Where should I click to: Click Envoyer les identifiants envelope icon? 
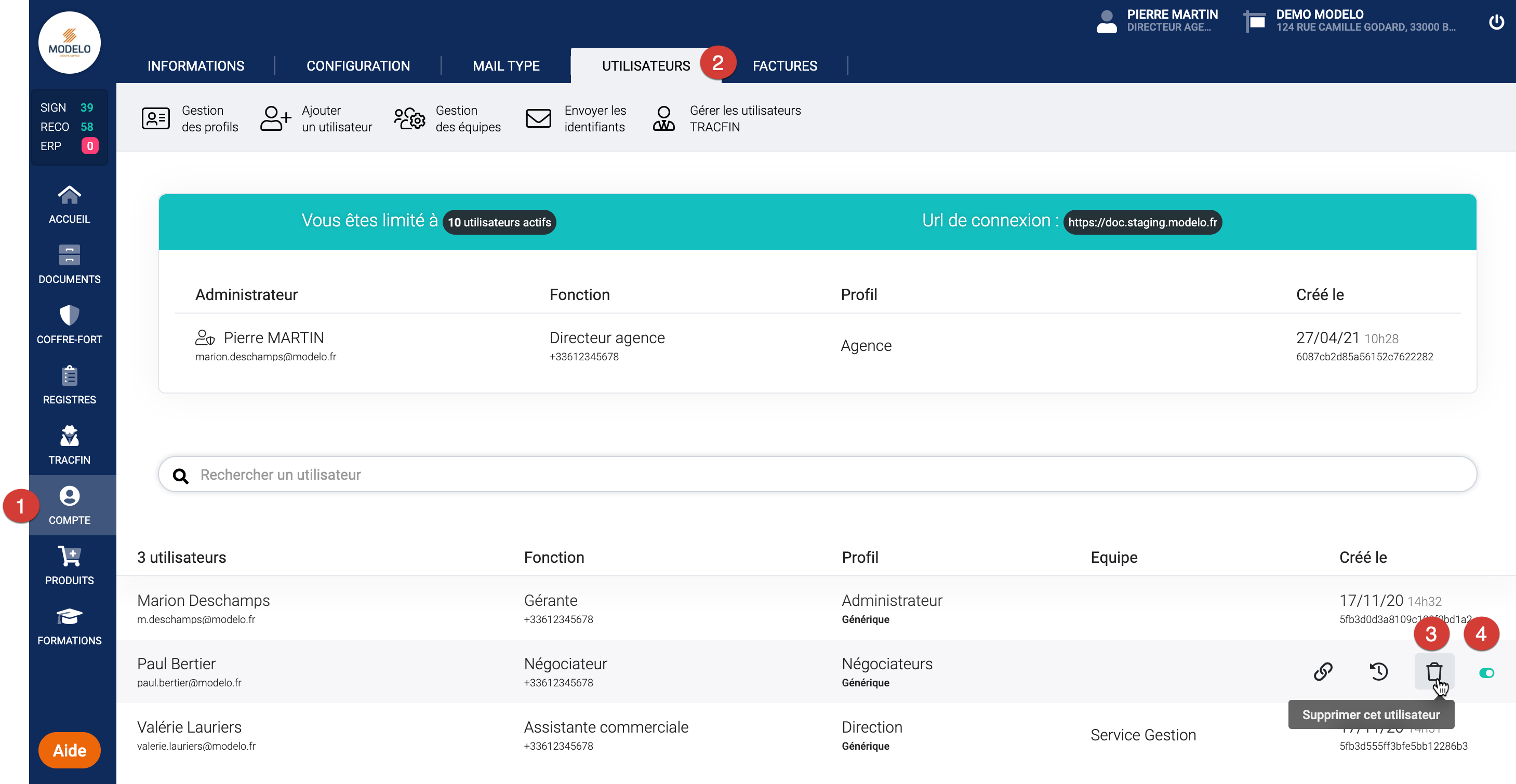[538, 118]
